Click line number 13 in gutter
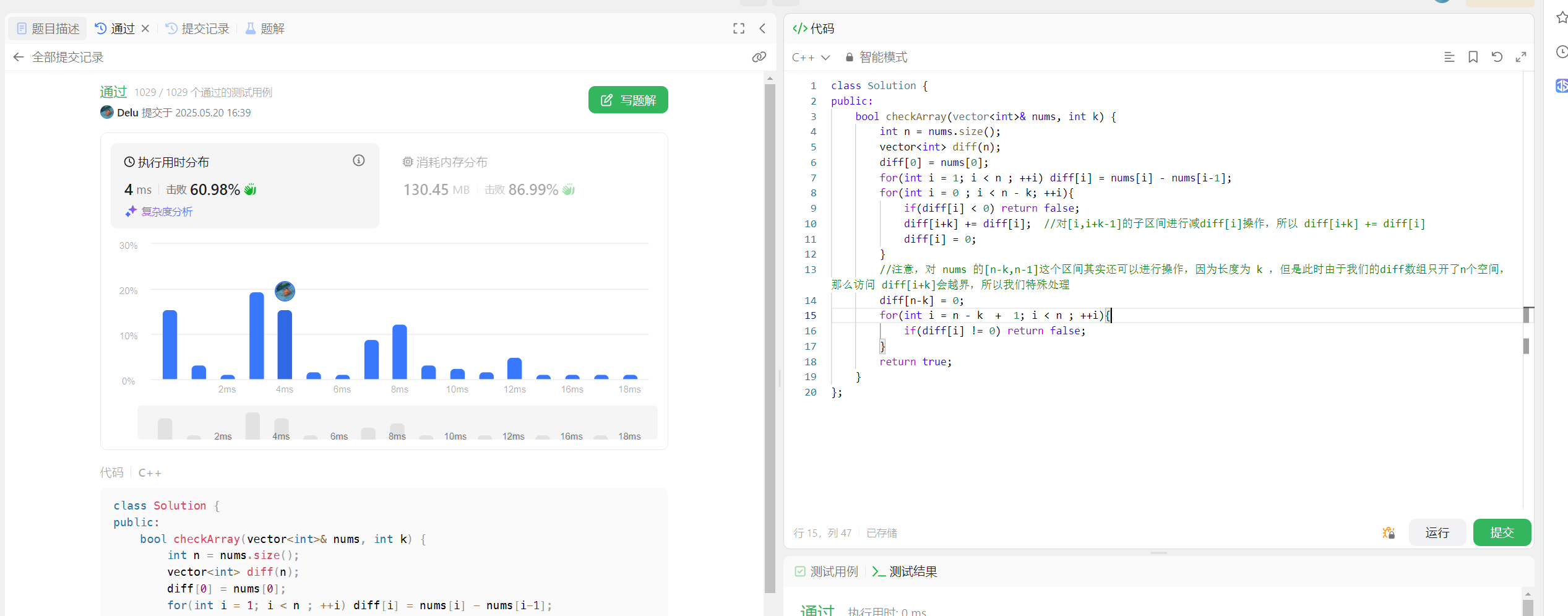Viewport: 1568px width, 616px height. (x=810, y=270)
